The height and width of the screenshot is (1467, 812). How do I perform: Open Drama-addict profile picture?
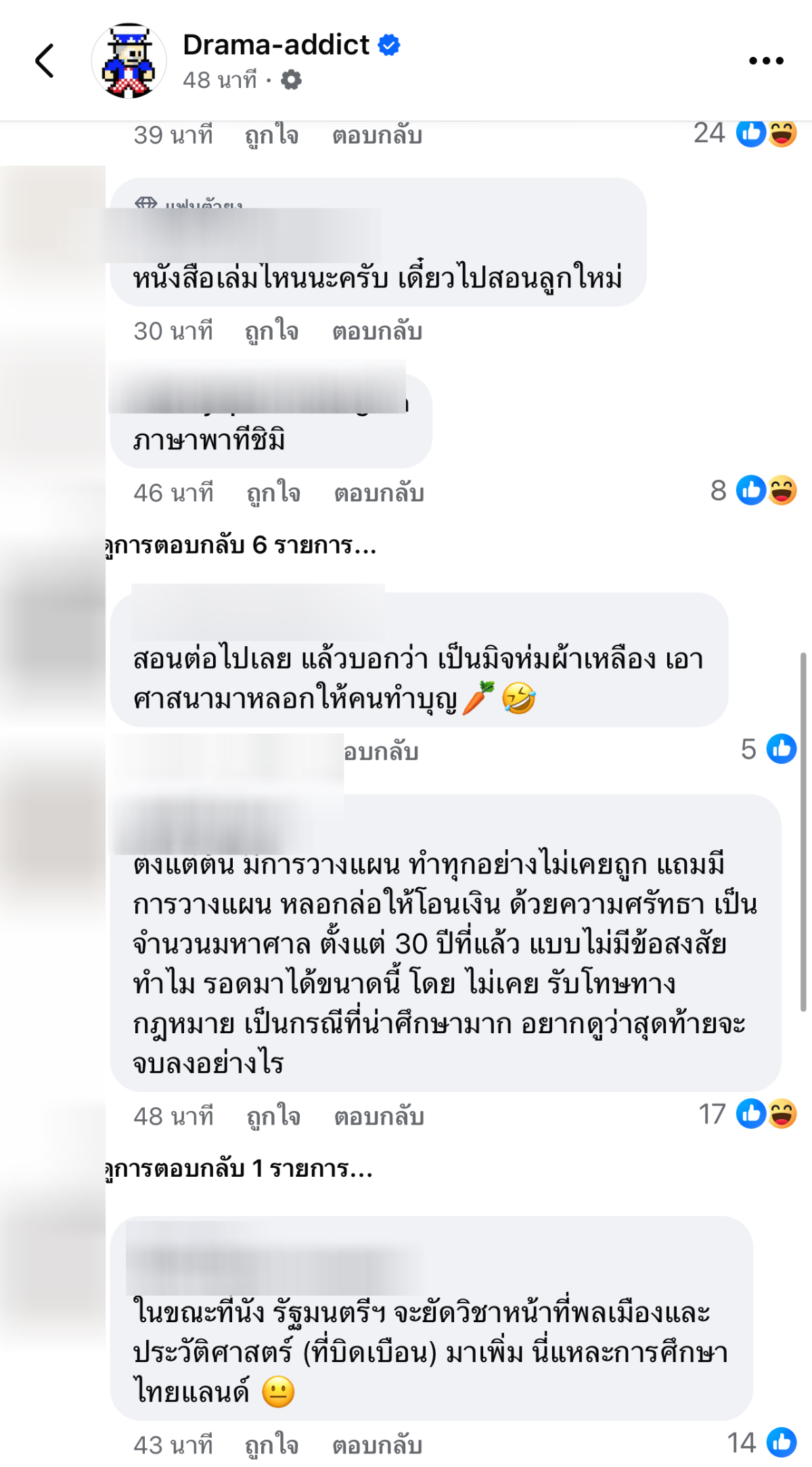click(x=129, y=61)
